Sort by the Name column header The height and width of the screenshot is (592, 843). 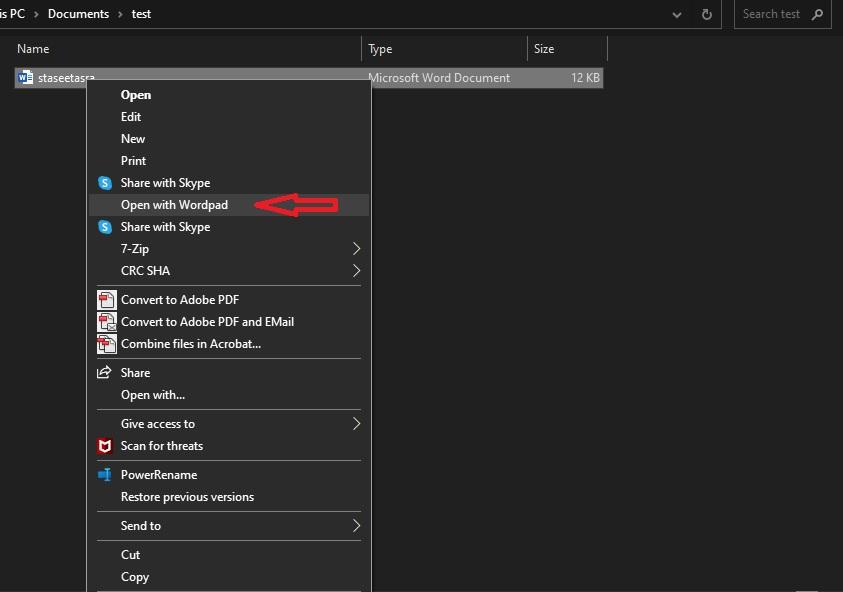point(188,49)
